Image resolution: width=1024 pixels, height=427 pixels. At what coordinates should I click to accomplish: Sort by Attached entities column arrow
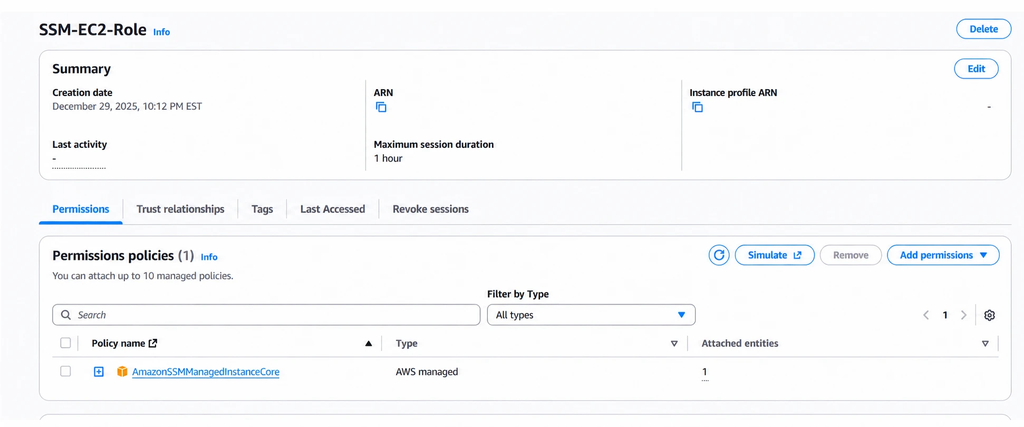(x=985, y=343)
